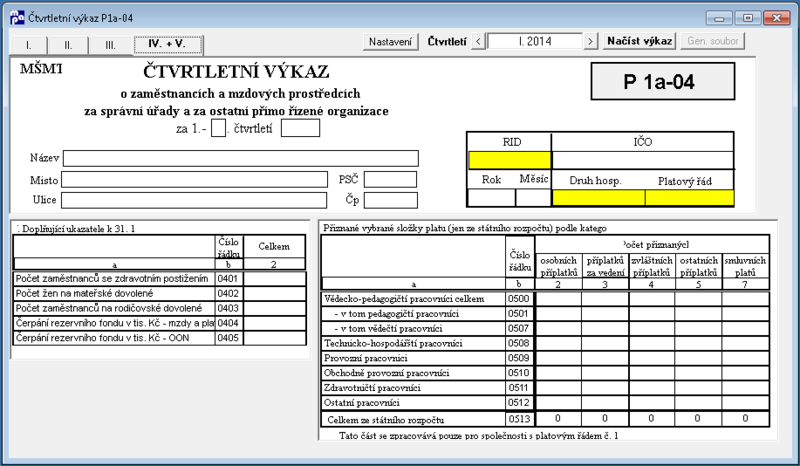Click 'Technicko-hospodářští pracovníci' row label

click(x=393, y=344)
